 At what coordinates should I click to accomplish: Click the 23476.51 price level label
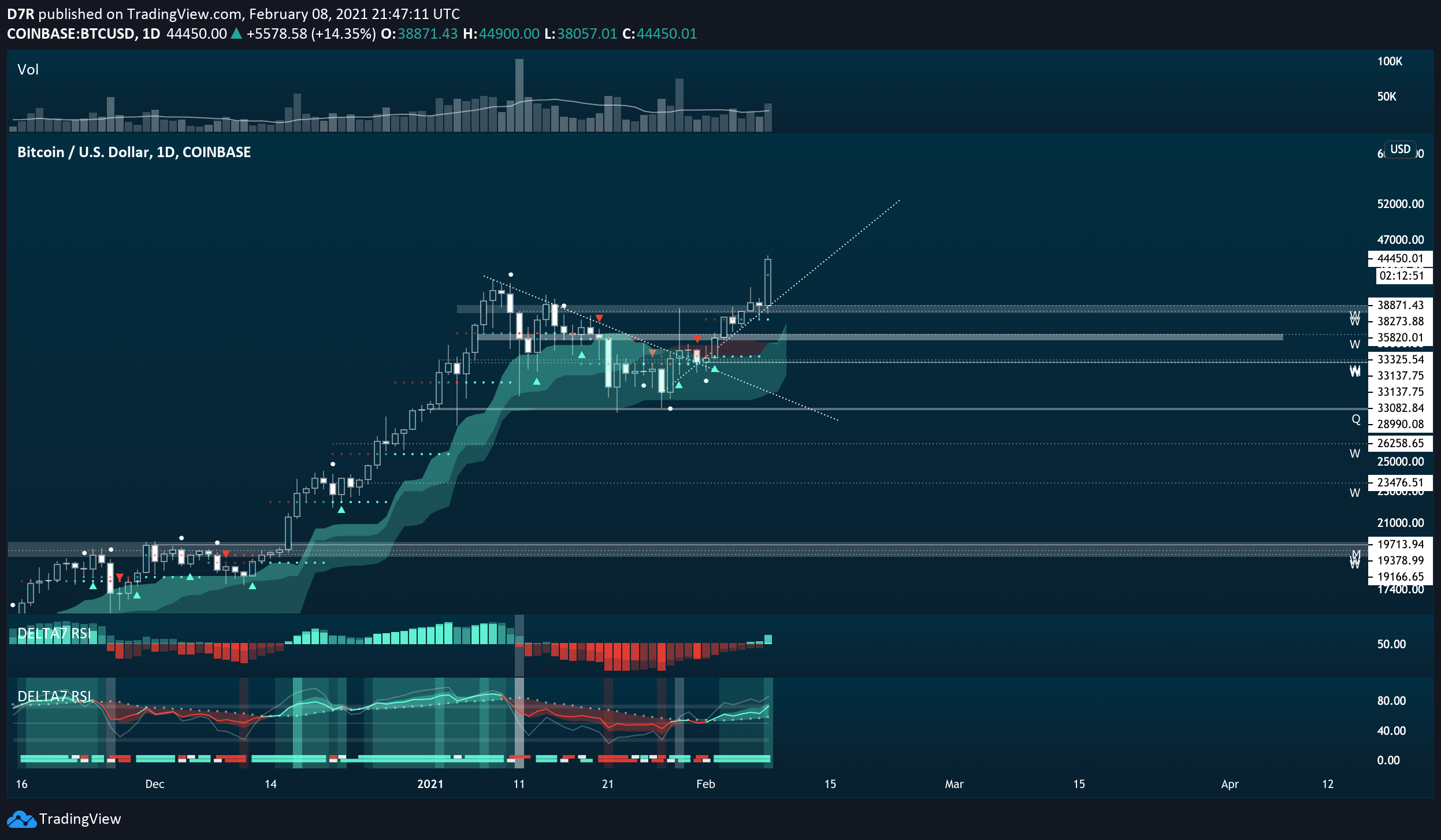[x=1400, y=482]
